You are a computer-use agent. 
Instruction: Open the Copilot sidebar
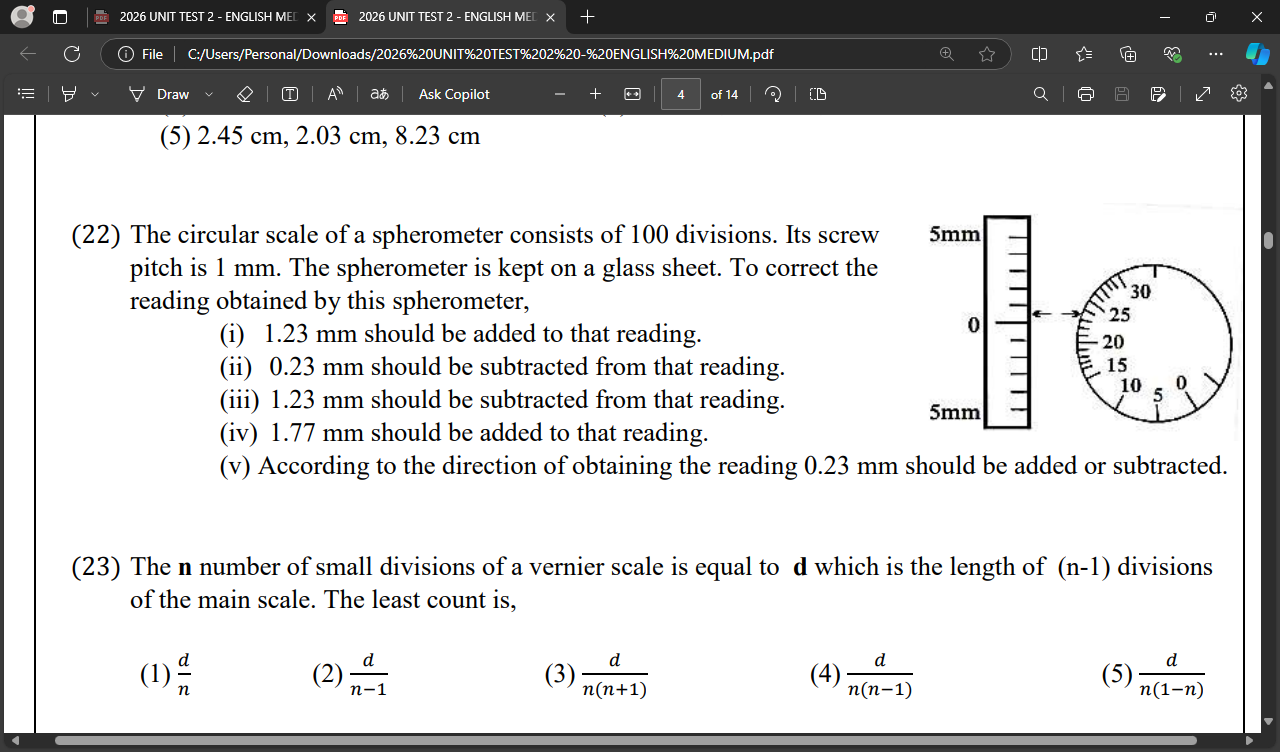(1257, 54)
